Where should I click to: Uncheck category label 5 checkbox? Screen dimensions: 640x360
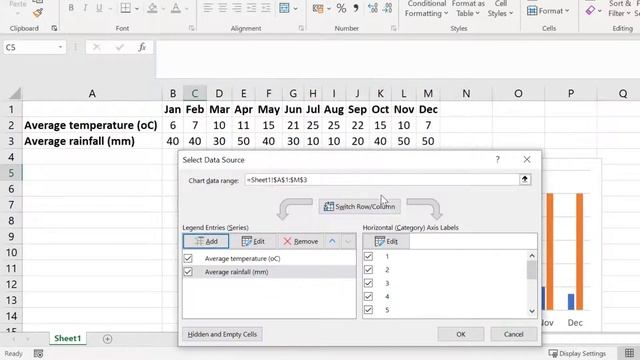tap(368, 310)
